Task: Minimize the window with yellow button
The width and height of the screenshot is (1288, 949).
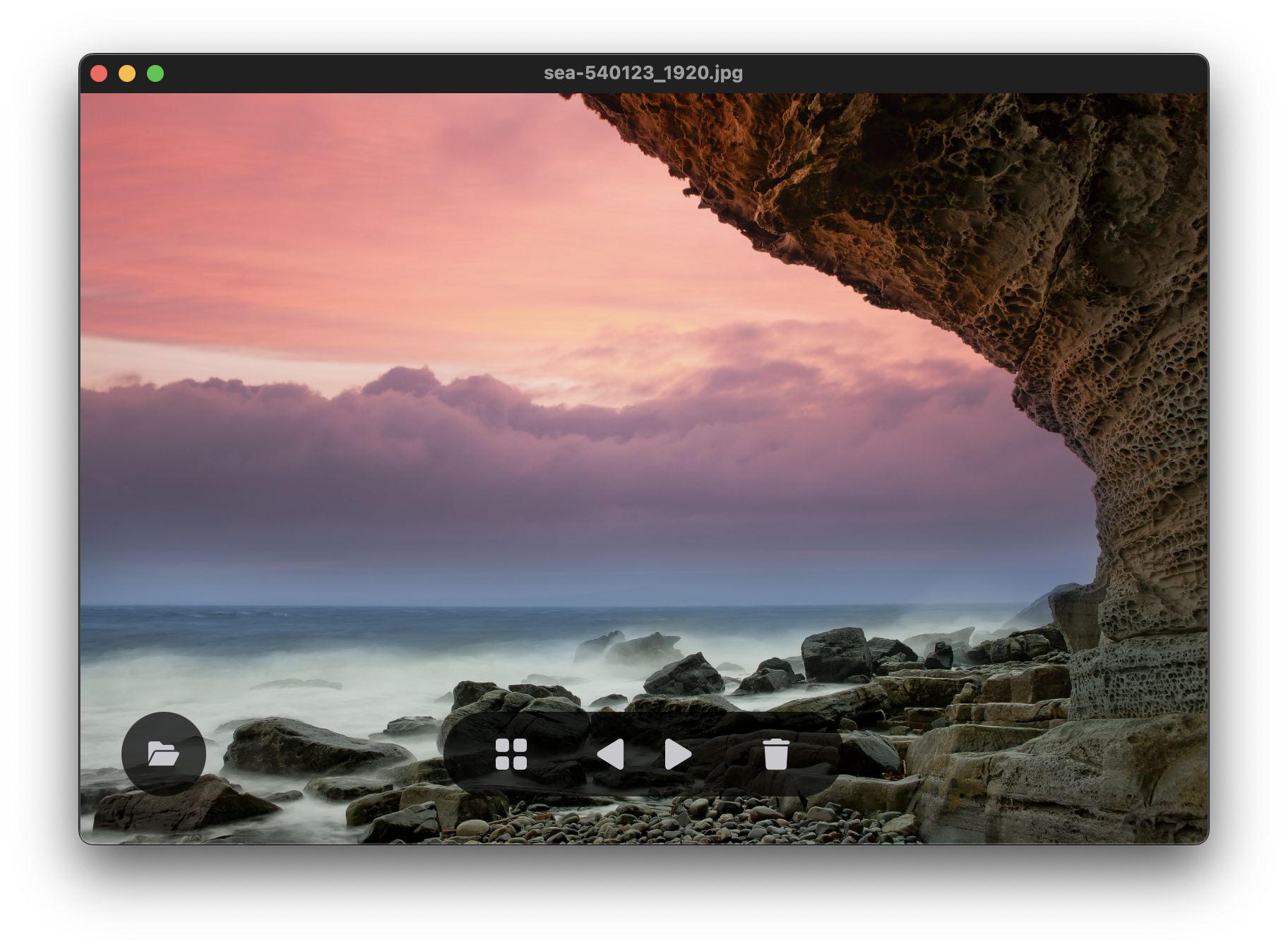Action: [127, 73]
